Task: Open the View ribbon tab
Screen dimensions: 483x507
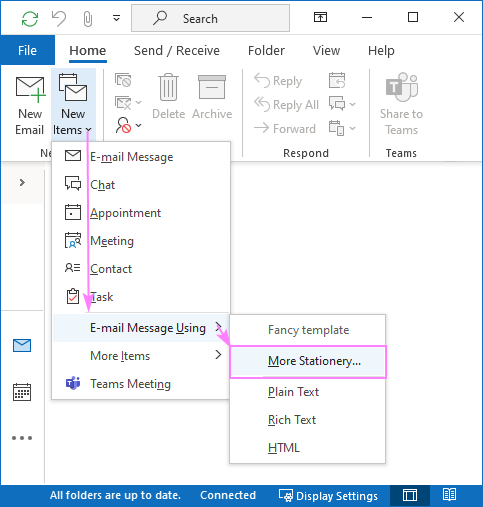Action: point(326,51)
